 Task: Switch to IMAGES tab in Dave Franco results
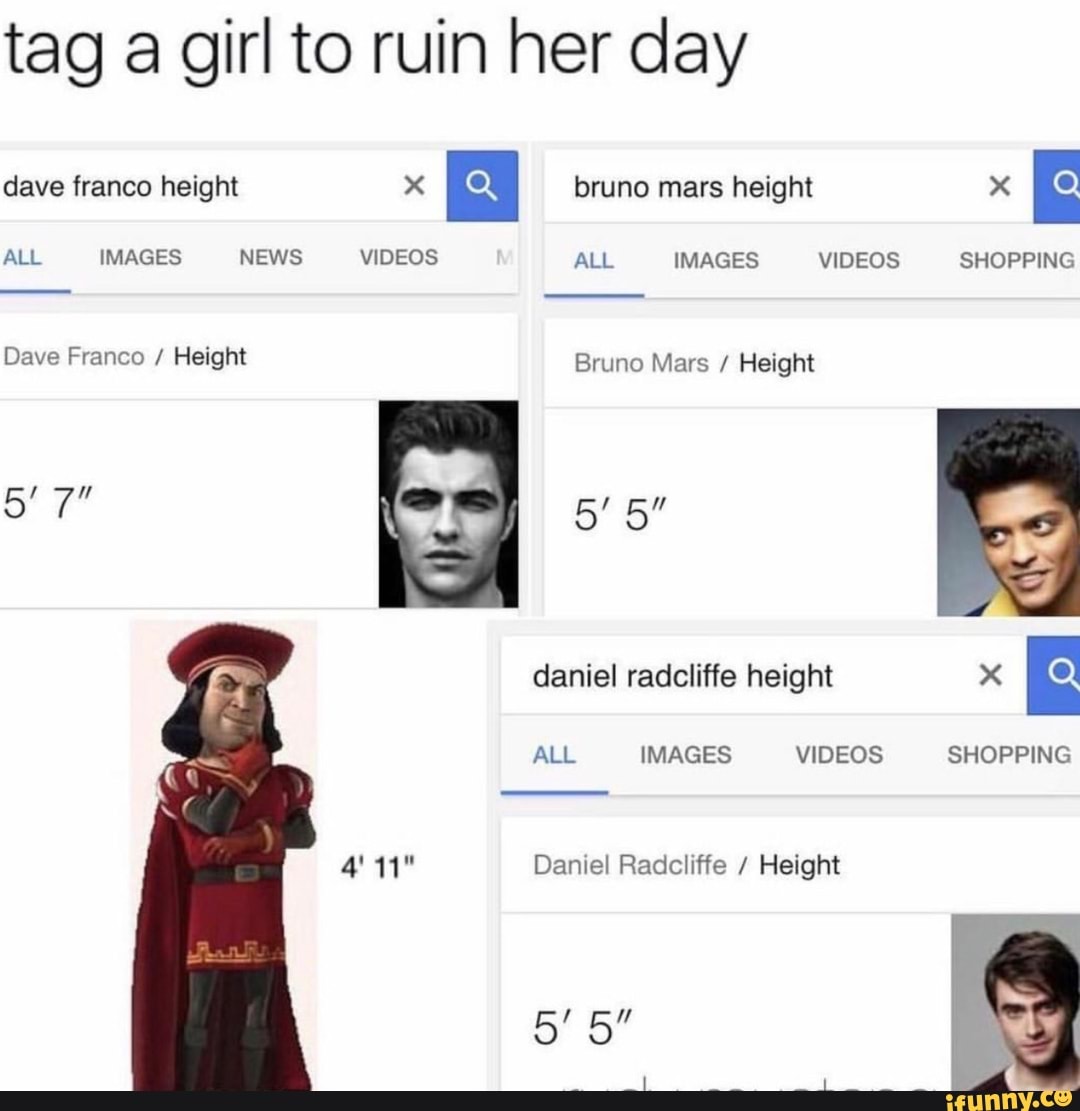point(140,257)
